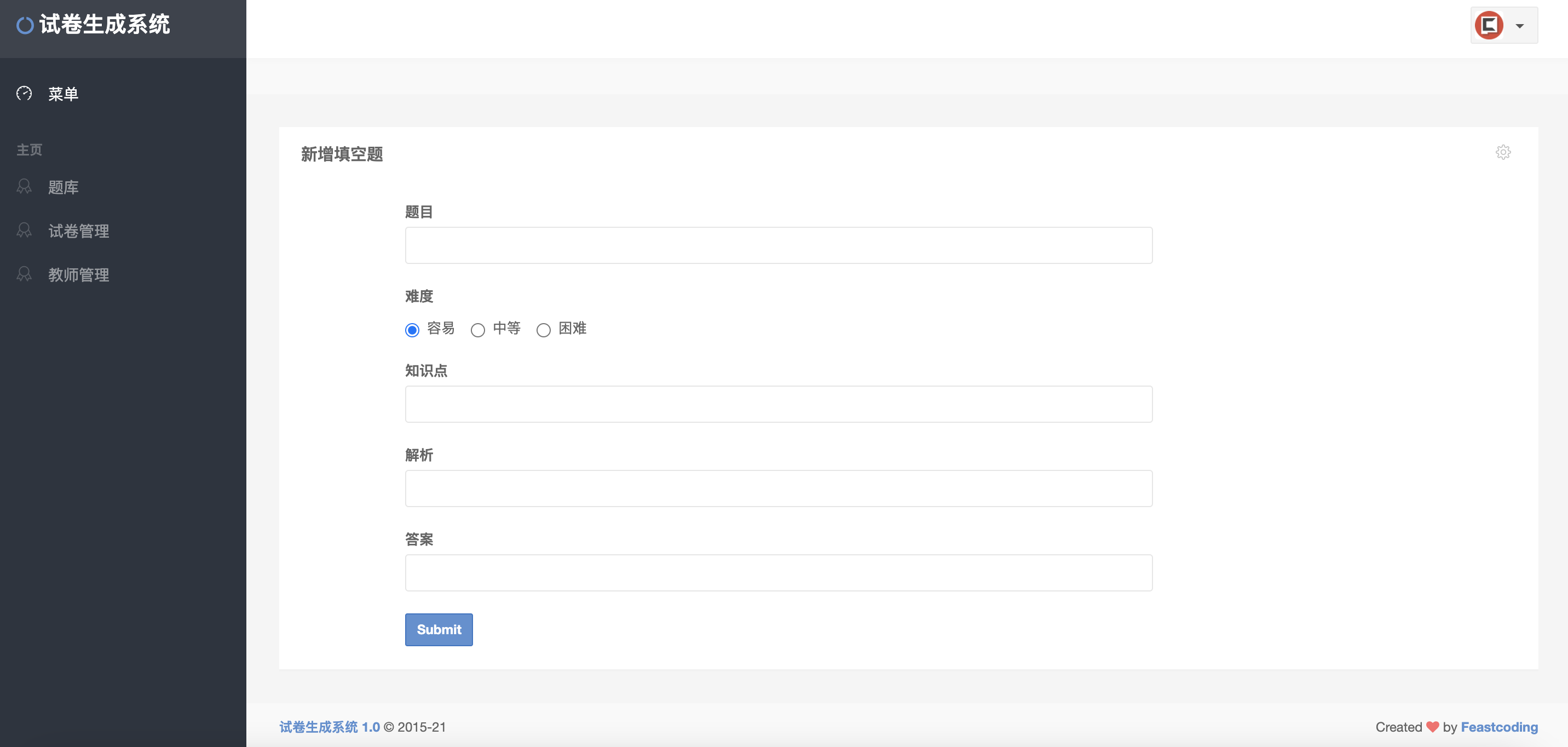Click the red heart icon in the footer

[1432, 727]
